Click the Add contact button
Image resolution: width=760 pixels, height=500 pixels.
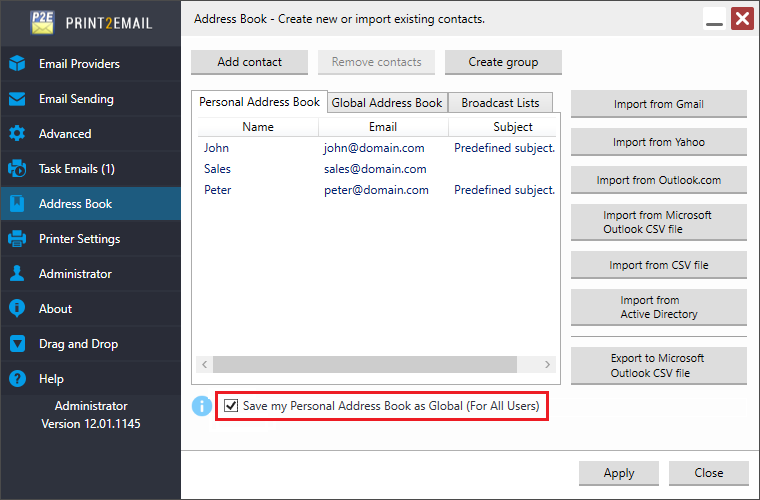[x=250, y=62]
